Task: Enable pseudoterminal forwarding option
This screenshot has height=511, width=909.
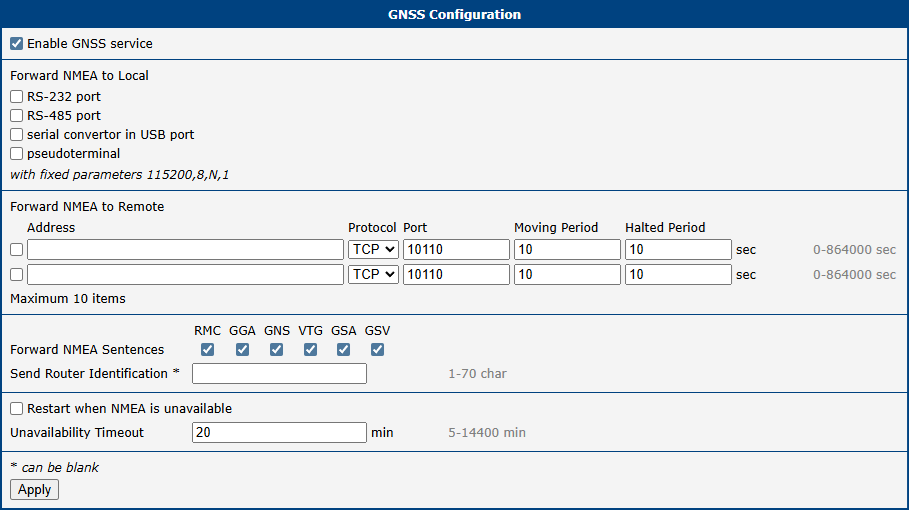Action: coord(16,154)
